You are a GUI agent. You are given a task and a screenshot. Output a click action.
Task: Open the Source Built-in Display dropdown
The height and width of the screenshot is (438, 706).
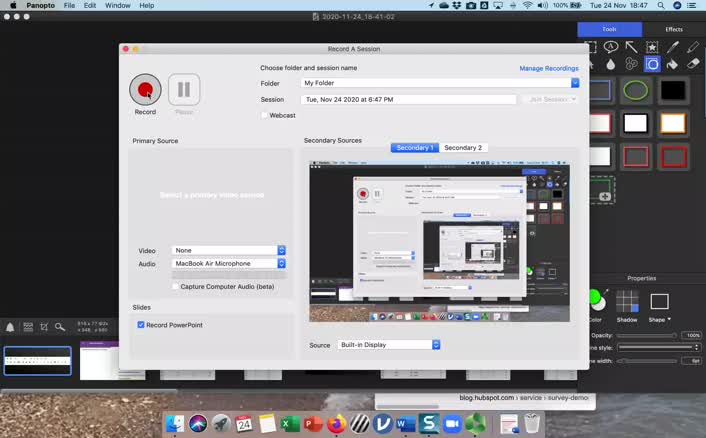[x=389, y=345]
